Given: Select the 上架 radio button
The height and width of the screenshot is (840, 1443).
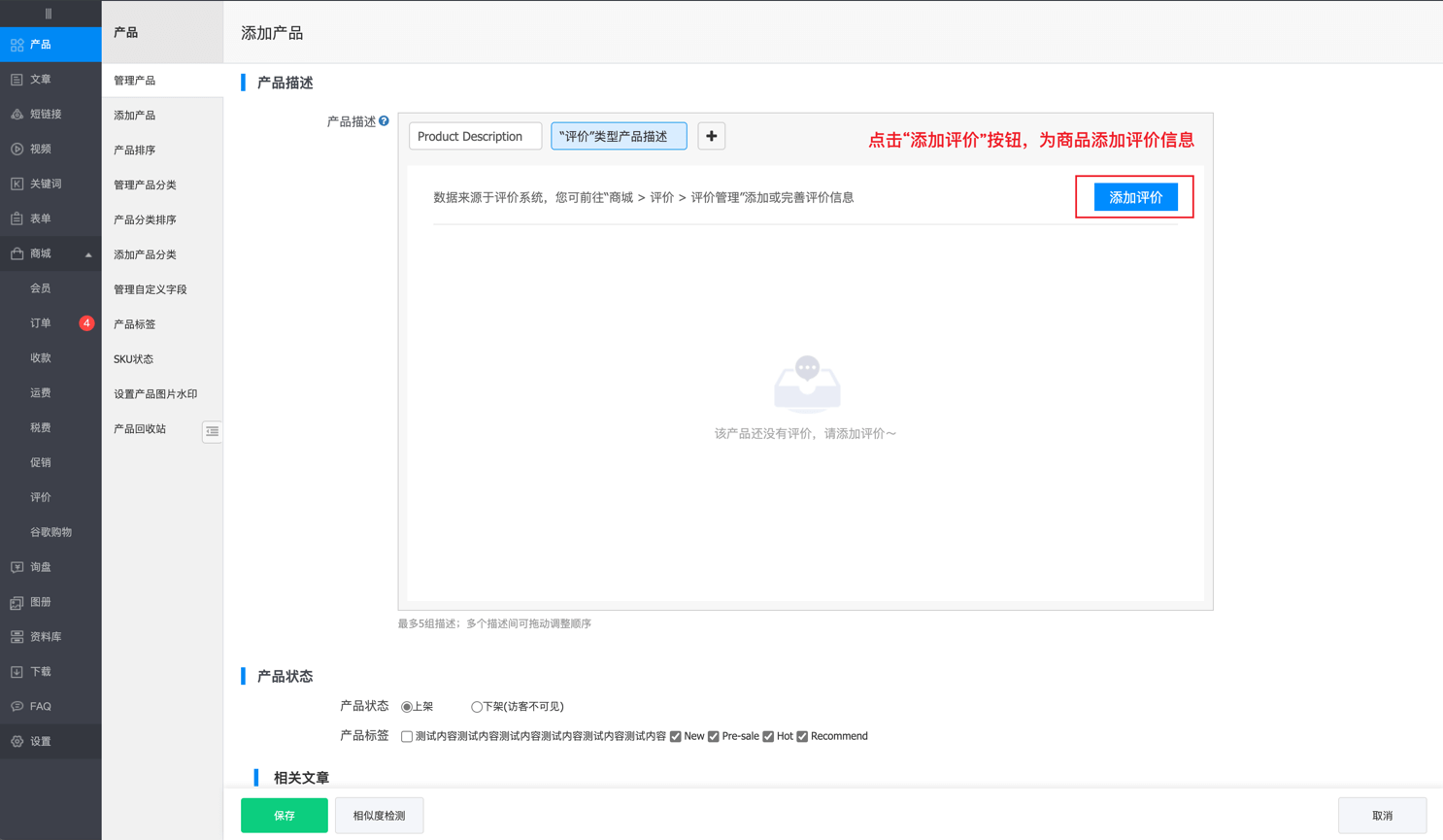Looking at the screenshot, I should click(407, 707).
